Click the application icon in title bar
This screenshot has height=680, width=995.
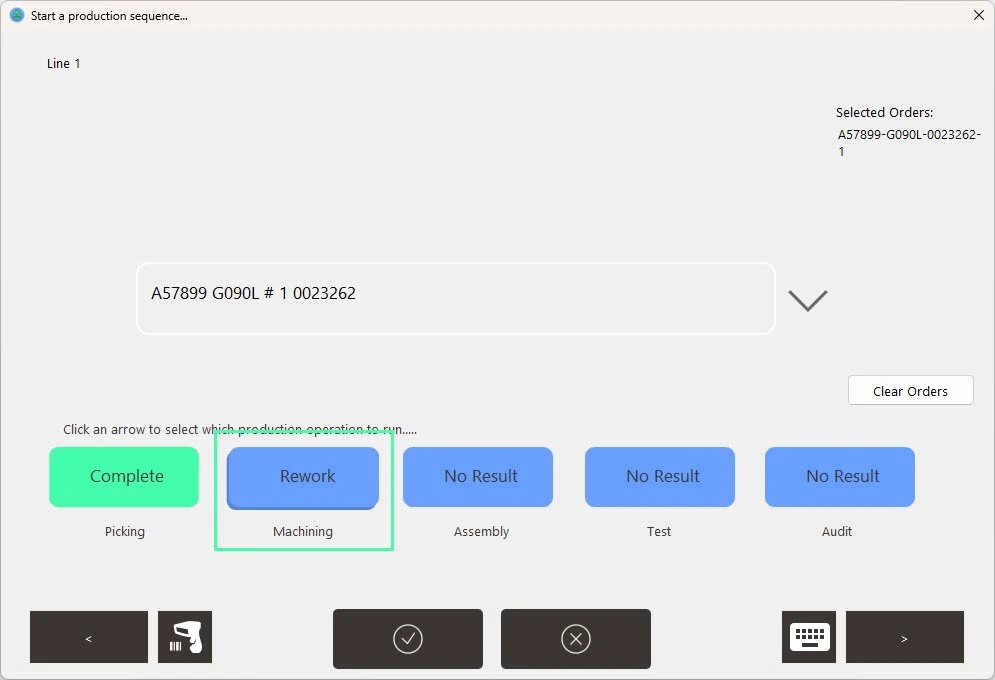click(16, 15)
